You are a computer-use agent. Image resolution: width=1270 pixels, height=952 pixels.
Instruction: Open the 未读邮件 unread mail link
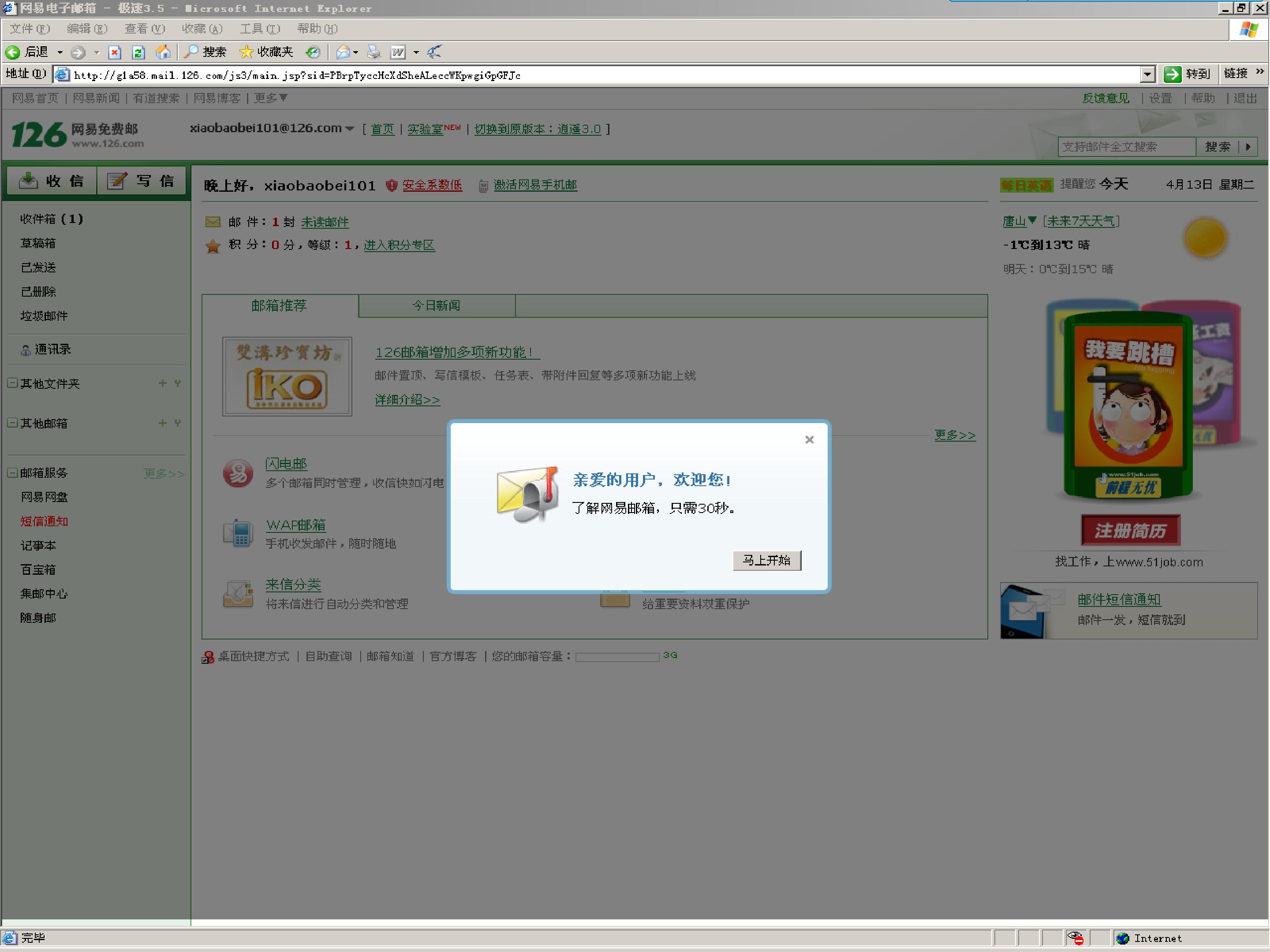(x=325, y=222)
